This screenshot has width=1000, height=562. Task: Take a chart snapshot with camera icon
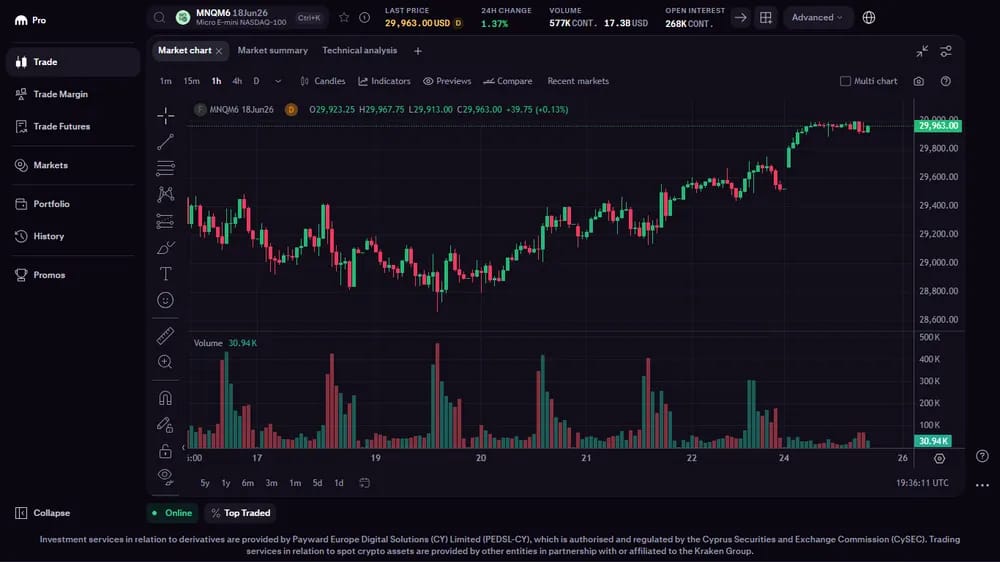918,81
